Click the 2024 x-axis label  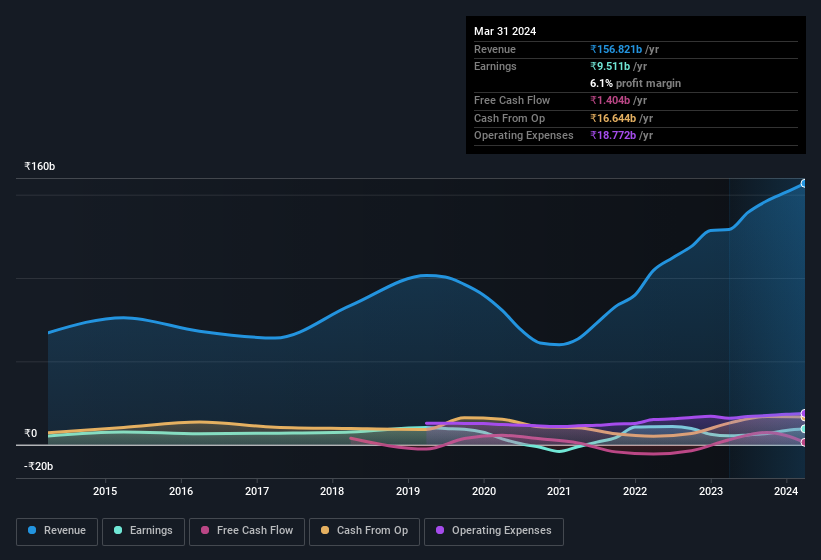(x=786, y=491)
